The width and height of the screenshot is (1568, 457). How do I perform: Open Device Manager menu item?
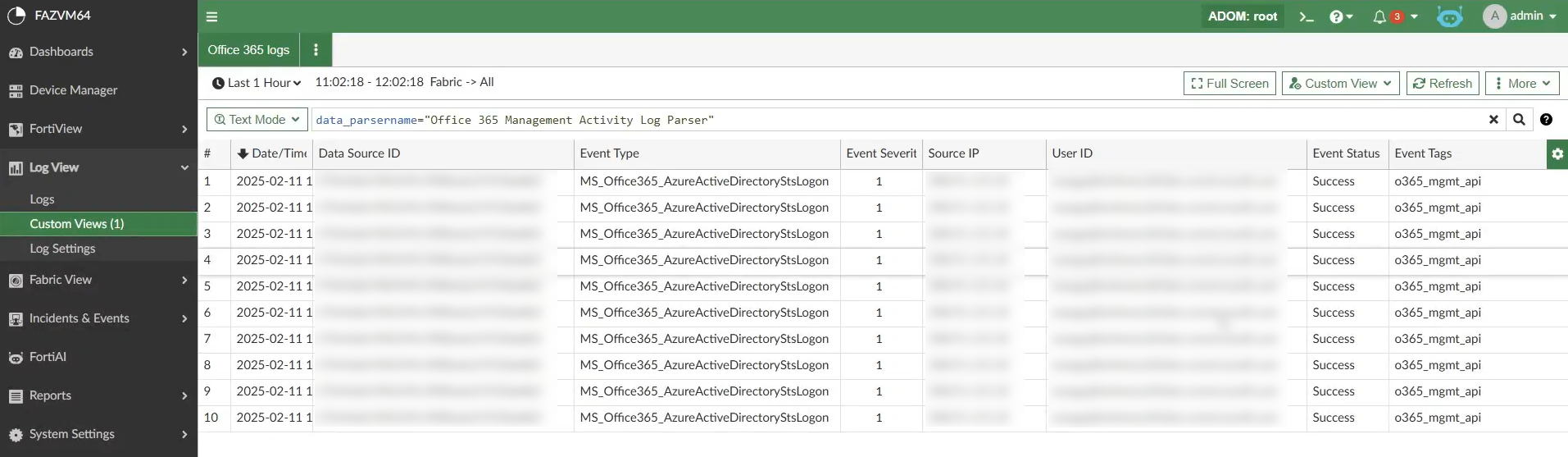tap(98, 90)
